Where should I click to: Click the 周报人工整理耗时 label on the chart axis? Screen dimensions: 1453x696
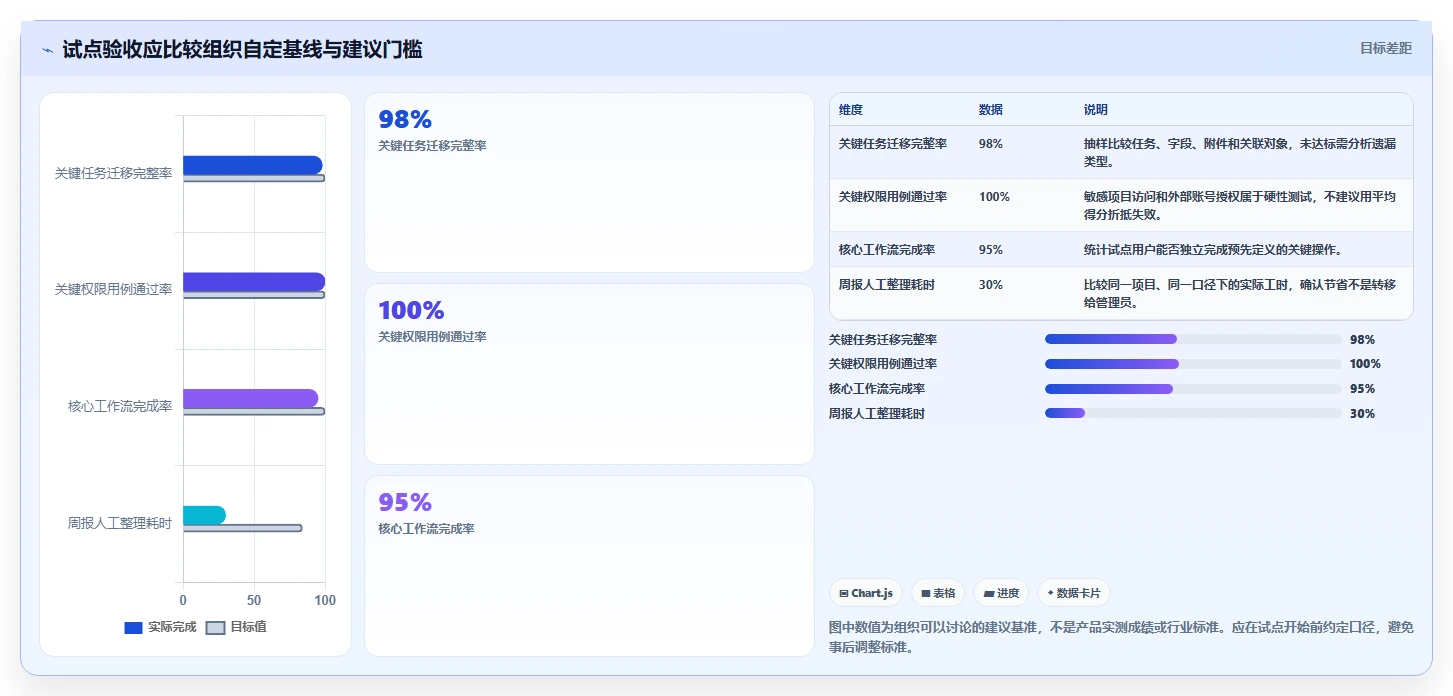click(120, 523)
